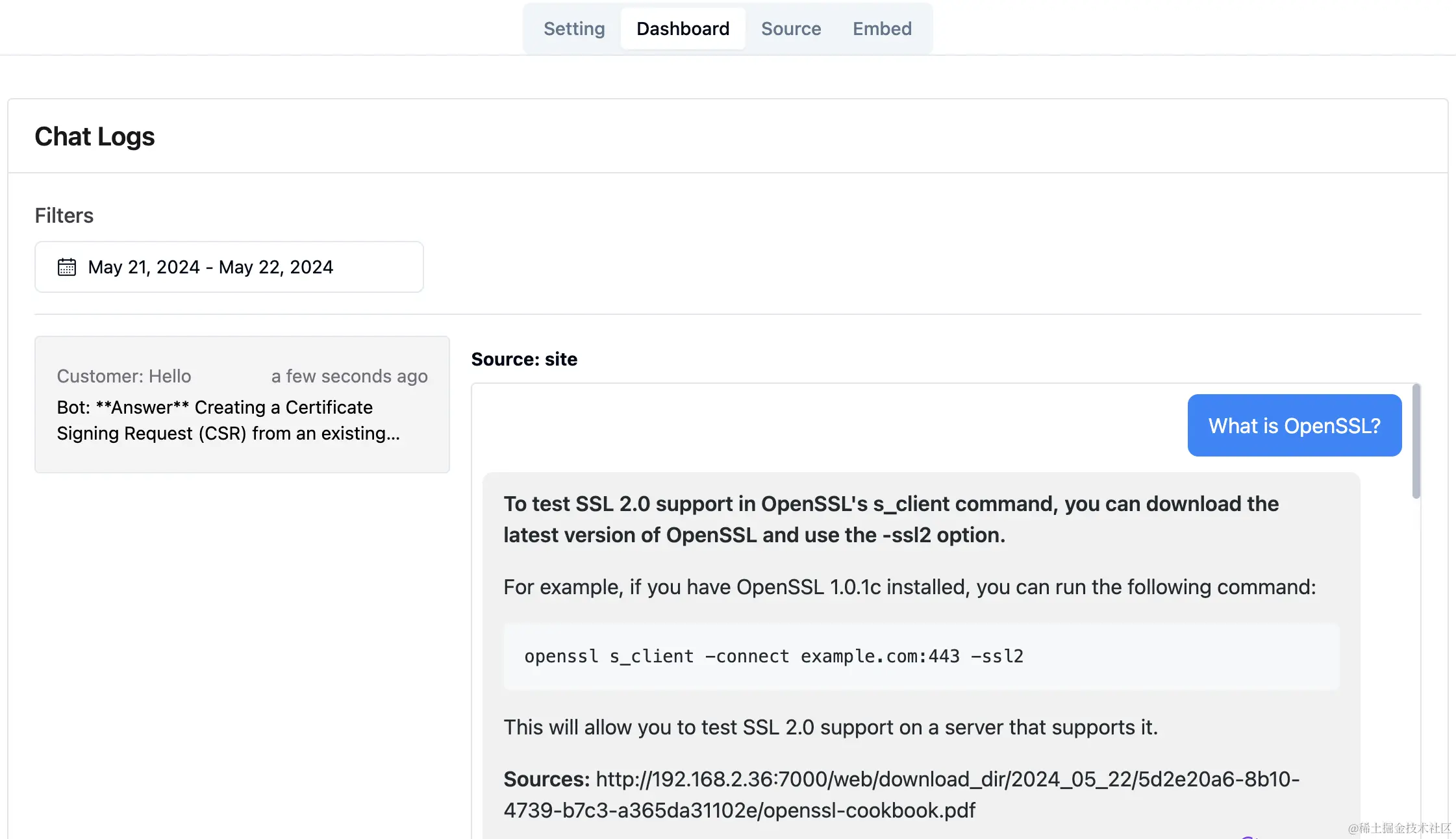Click the 'a few seconds ago' timestamp

349,376
